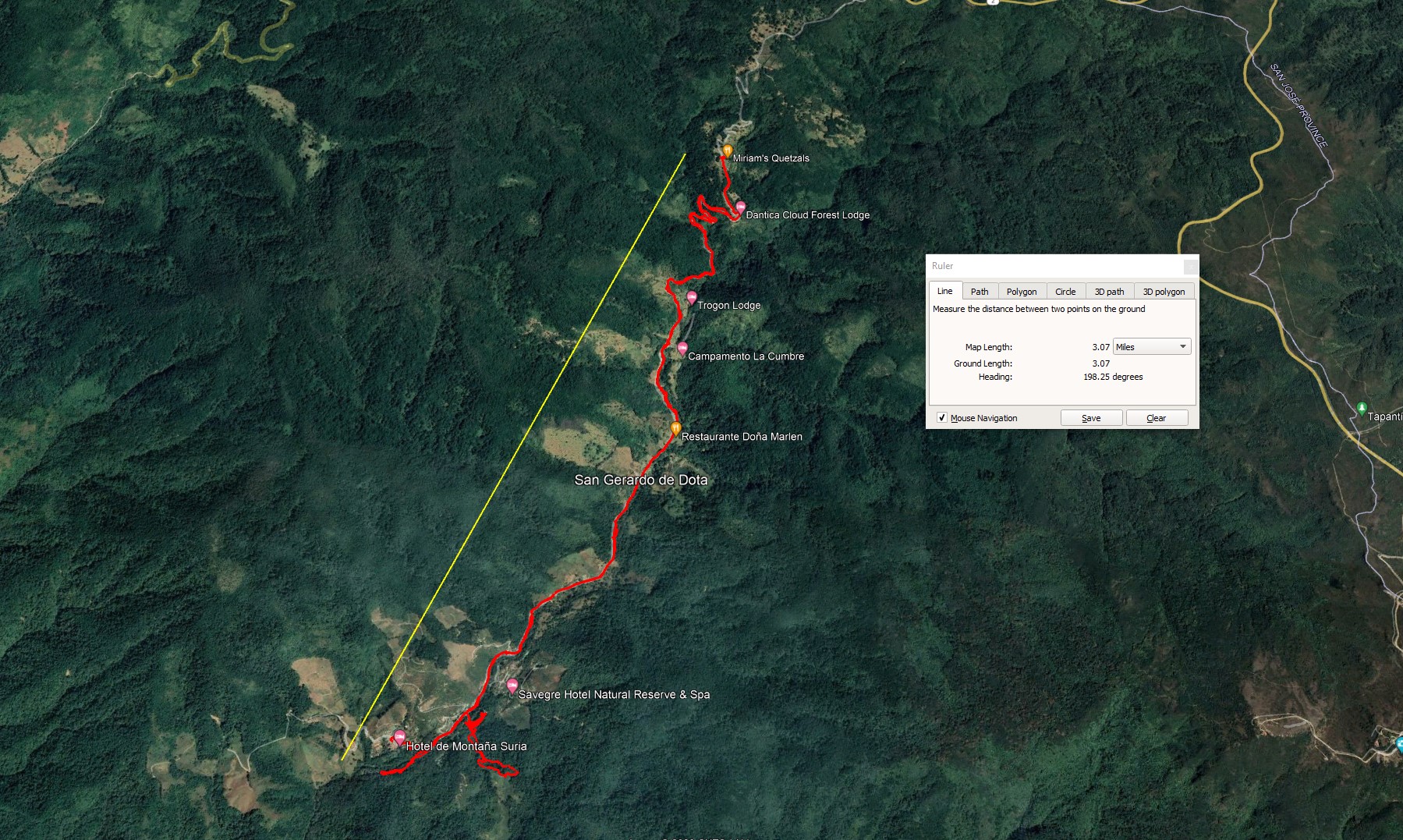Select the Hotel de Montaña Suria marker
This screenshot has height=840, width=1403.
tap(400, 737)
